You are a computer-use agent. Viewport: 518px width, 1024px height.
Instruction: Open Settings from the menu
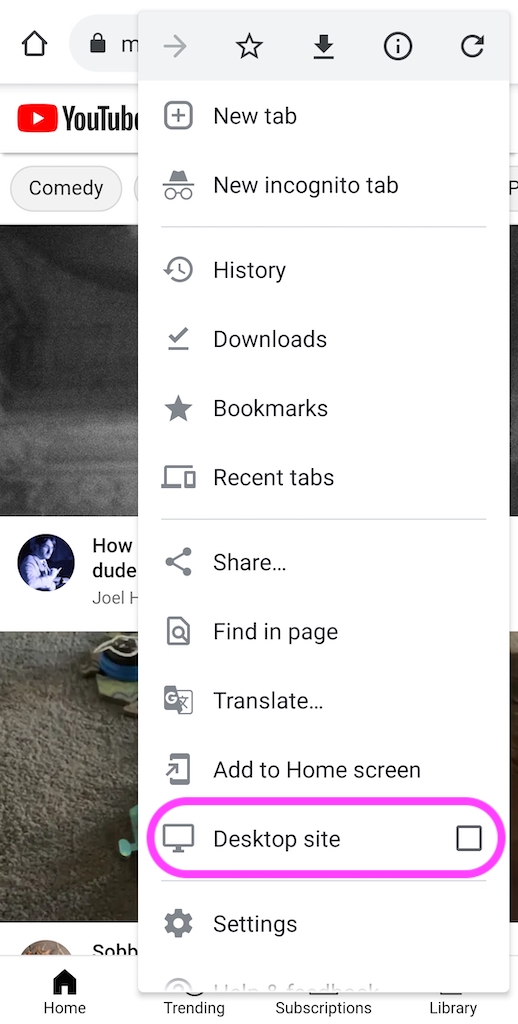point(323,923)
